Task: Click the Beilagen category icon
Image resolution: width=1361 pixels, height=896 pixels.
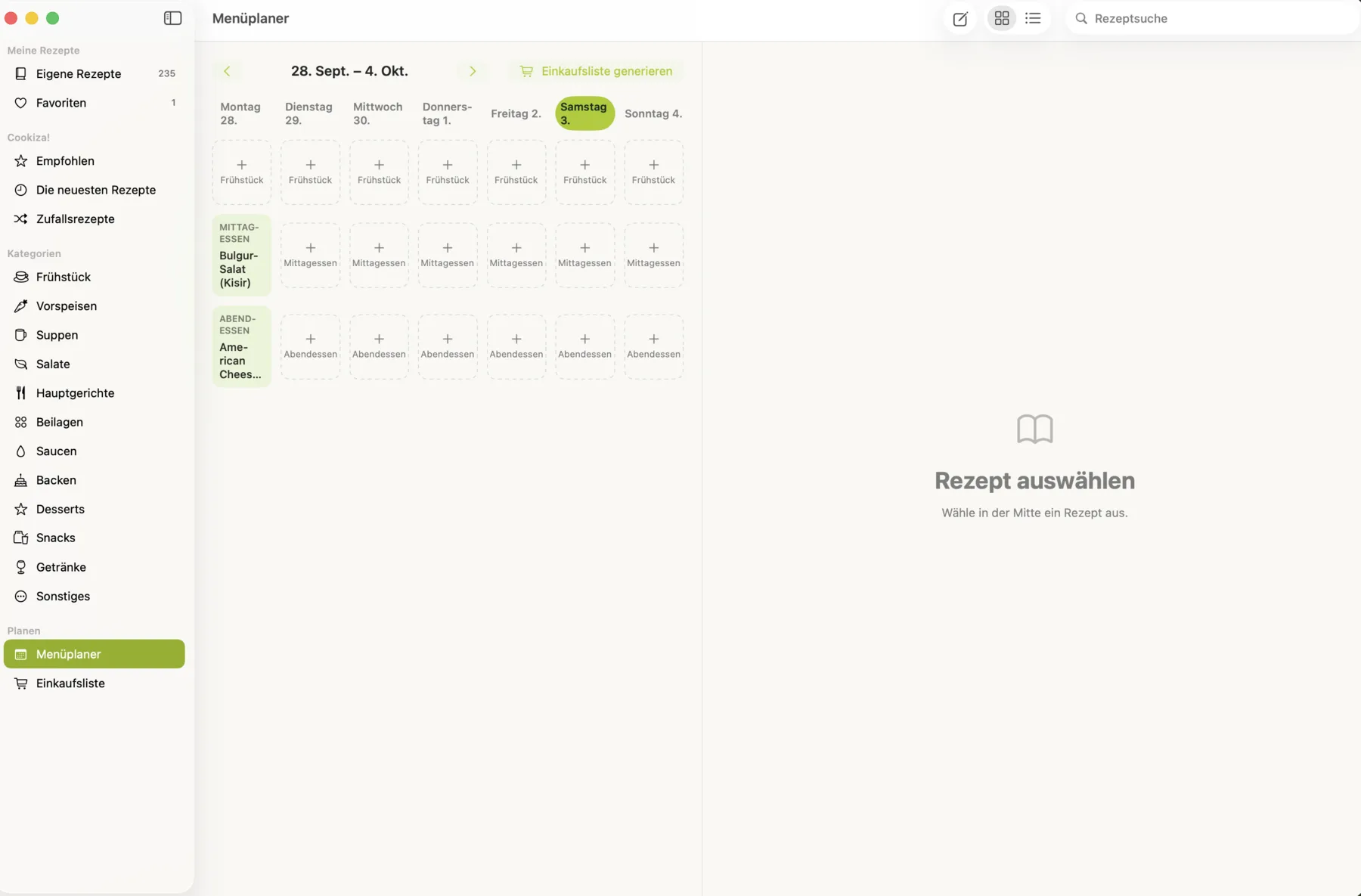Action: click(x=21, y=422)
